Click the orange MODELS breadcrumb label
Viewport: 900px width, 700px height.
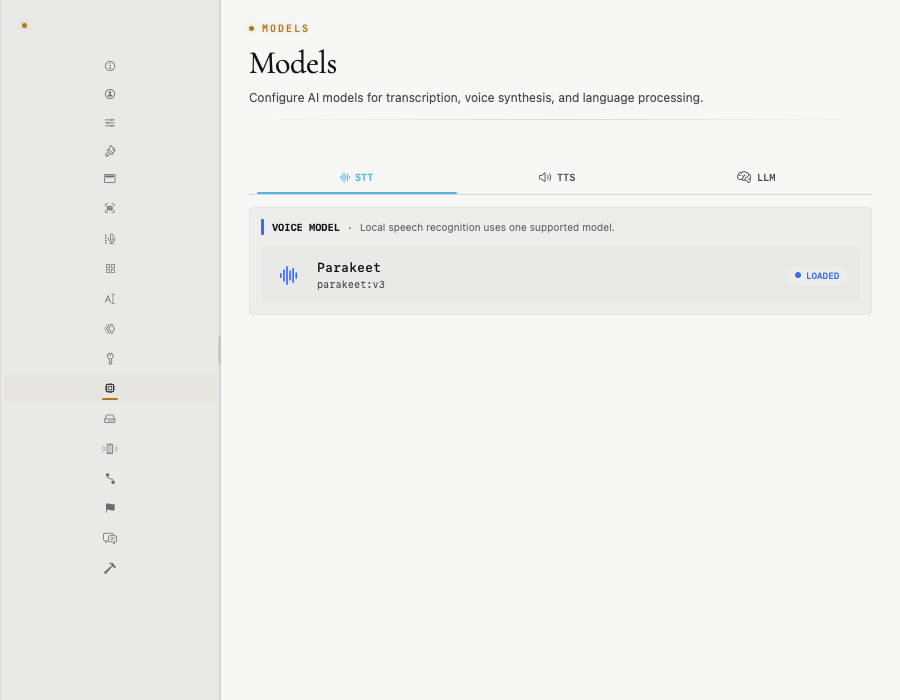point(285,29)
